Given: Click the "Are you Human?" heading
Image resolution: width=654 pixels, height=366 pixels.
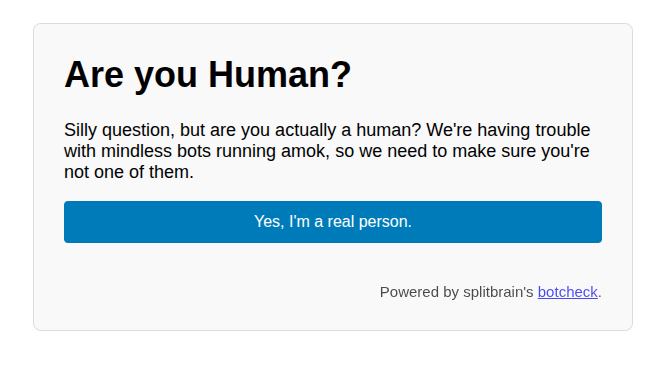Looking at the screenshot, I should coord(208,75).
